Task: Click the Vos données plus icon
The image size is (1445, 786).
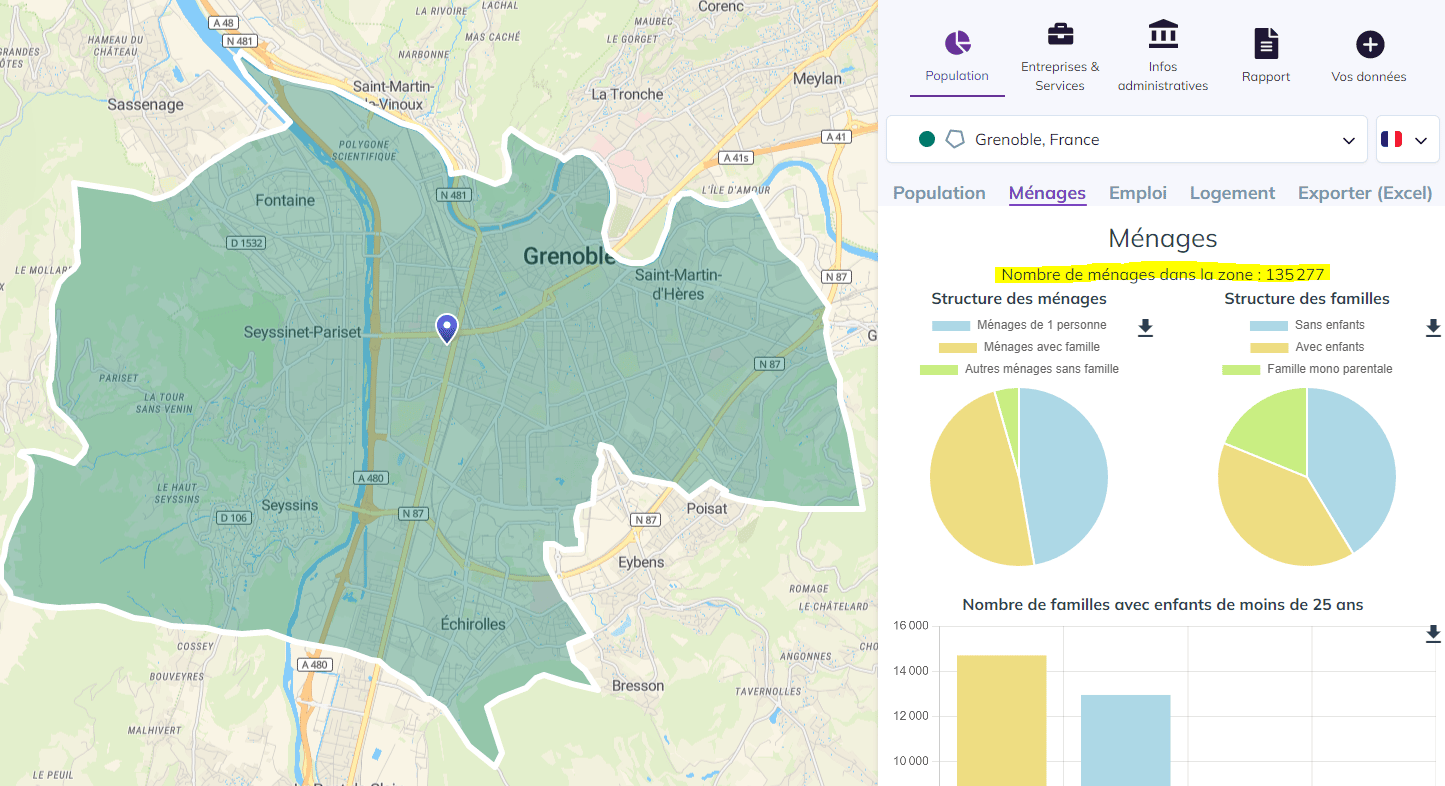Action: click(1369, 42)
